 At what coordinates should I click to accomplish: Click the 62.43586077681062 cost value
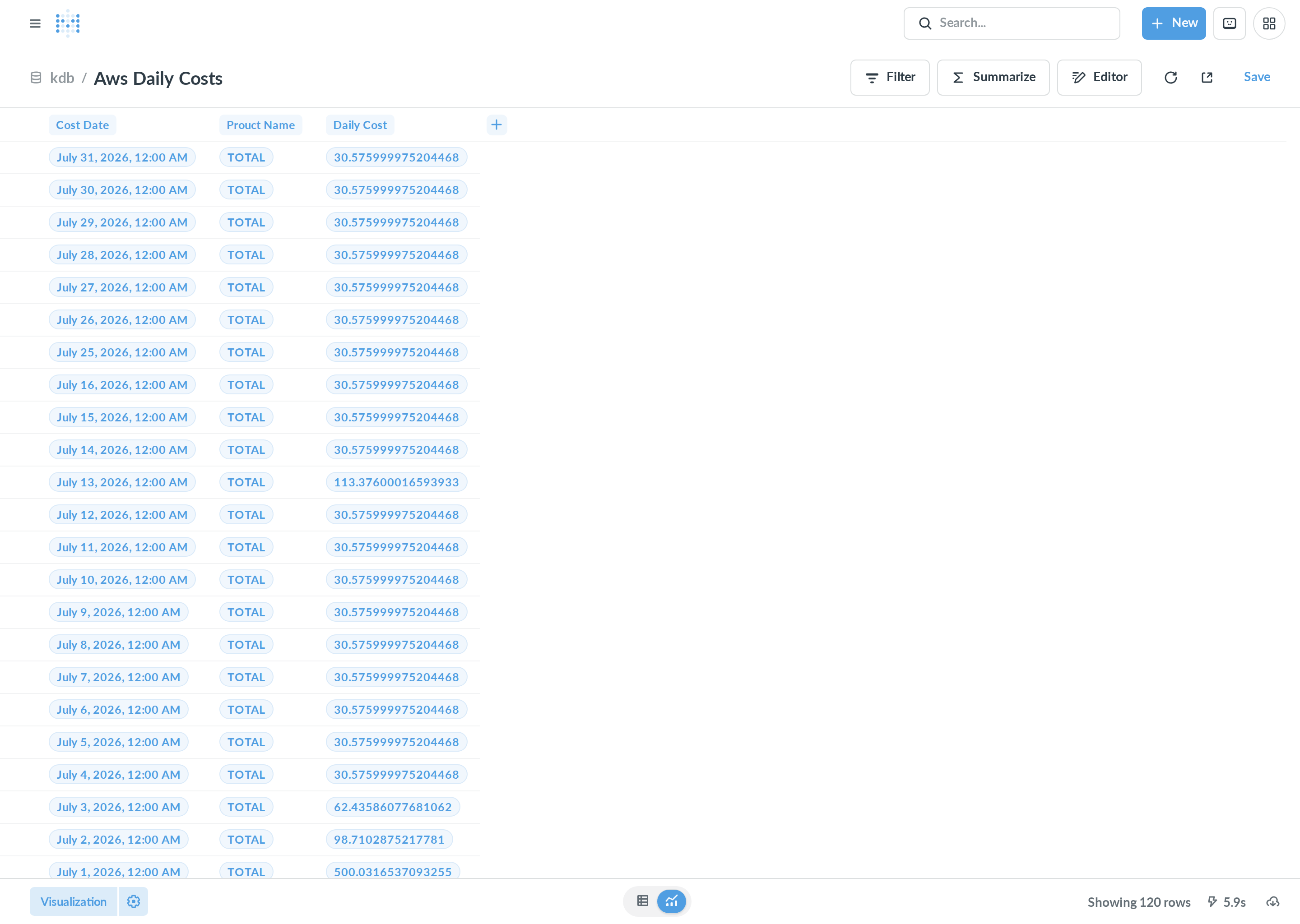tap(393, 807)
